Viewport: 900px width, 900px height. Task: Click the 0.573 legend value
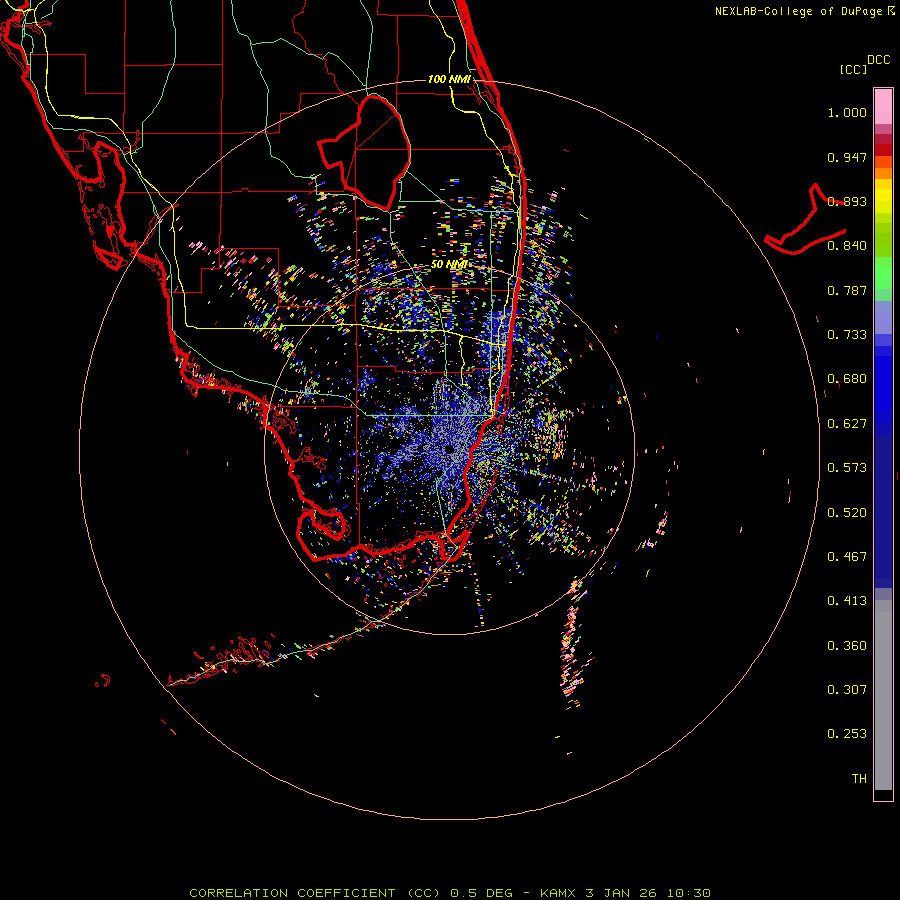click(847, 468)
